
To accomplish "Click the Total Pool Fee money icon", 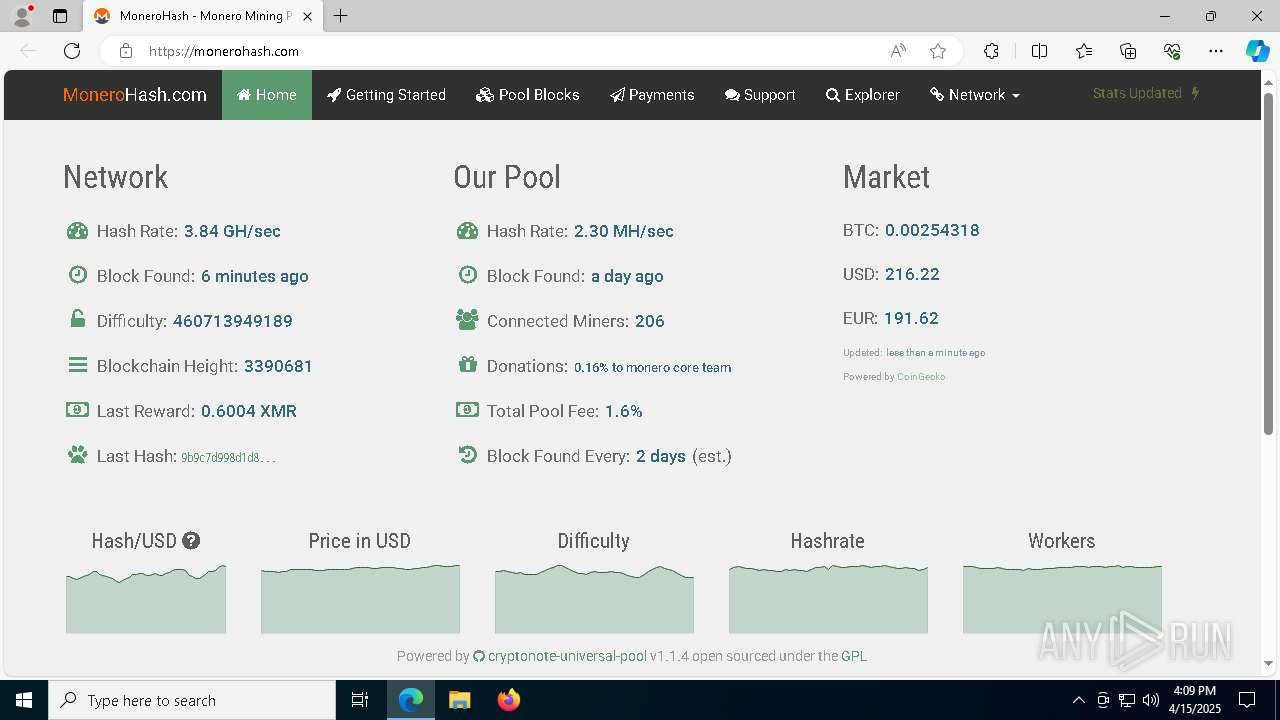I will [467, 410].
